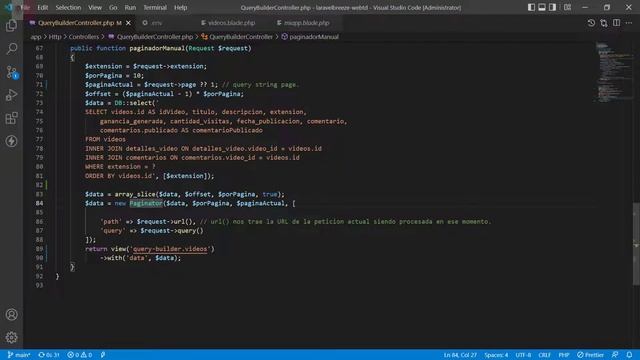Click the Spaces: 4 indentation setting
Image resolution: width=640 pixels, height=360 pixels.
pyautogui.click(x=496, y=355)
